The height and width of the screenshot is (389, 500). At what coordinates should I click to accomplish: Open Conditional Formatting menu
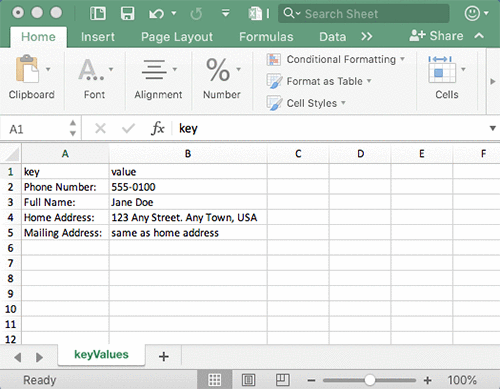point(335,59)
